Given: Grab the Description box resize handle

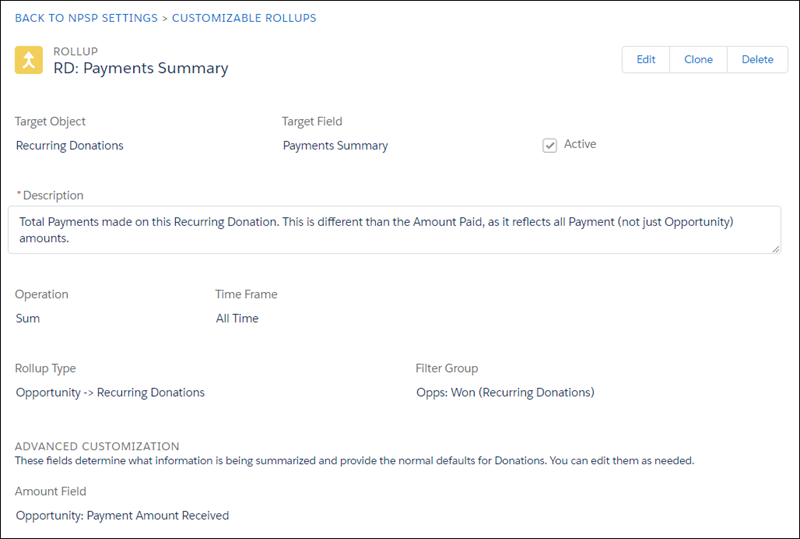Looking at the screenshot, I should (x=776, y=249).
